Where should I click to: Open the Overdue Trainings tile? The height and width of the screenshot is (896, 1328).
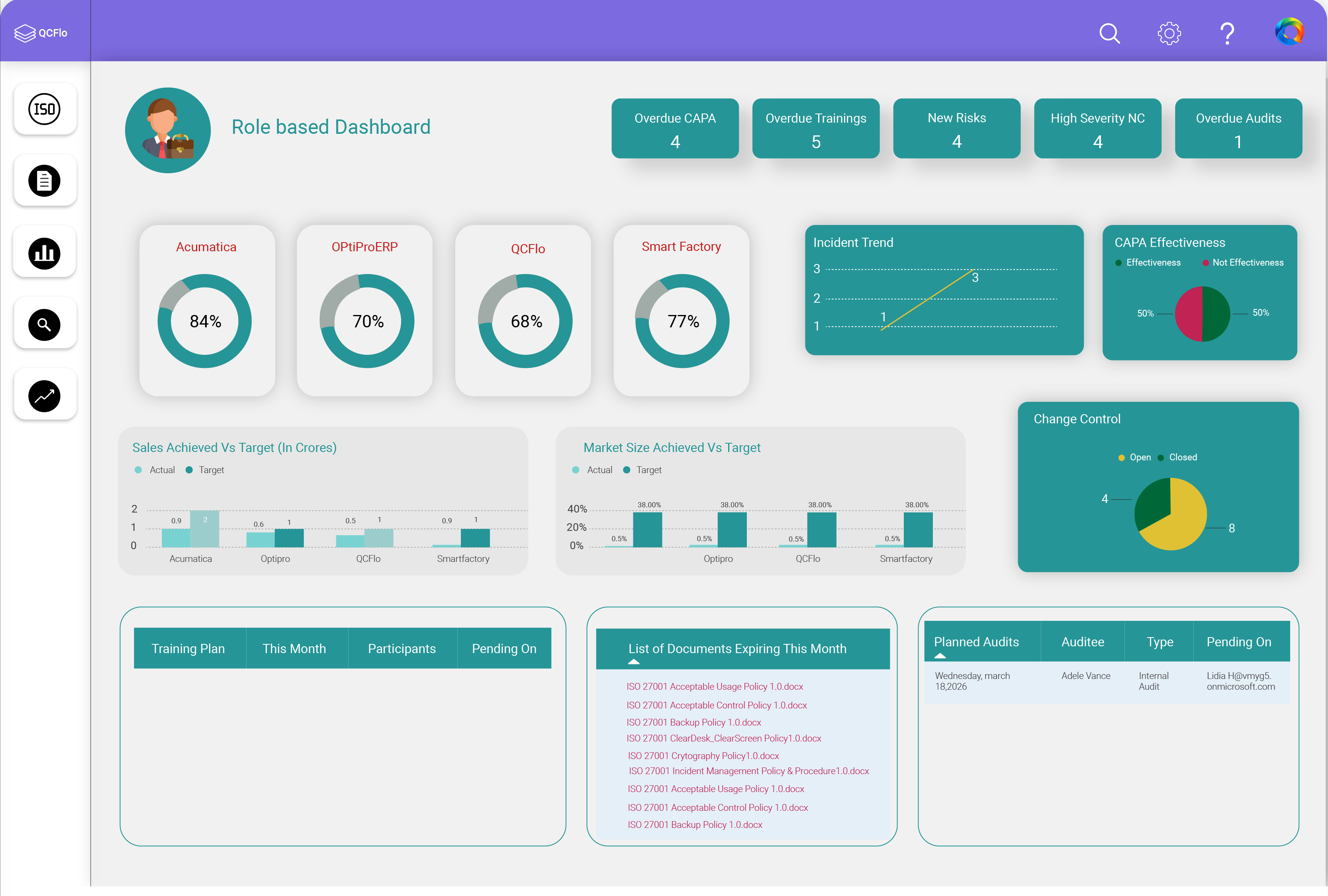(x=816, y=129)
